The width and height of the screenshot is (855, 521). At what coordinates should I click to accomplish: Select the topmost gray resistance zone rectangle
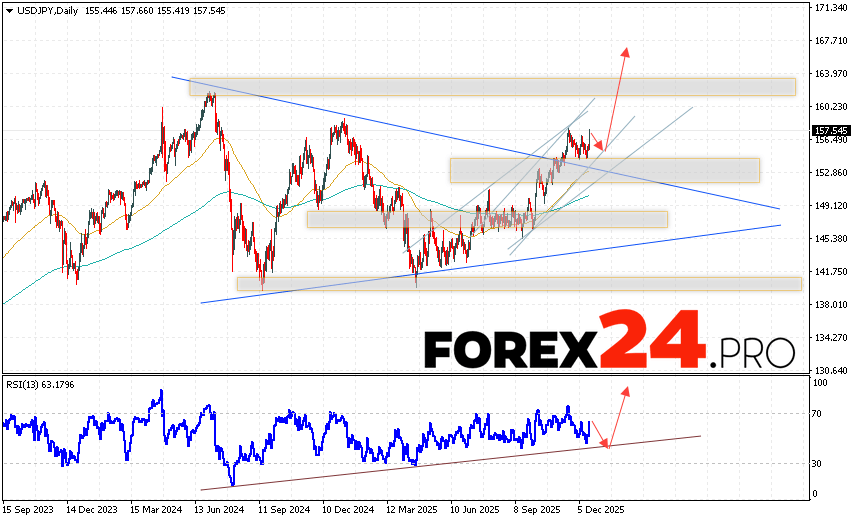coord(492,87)
